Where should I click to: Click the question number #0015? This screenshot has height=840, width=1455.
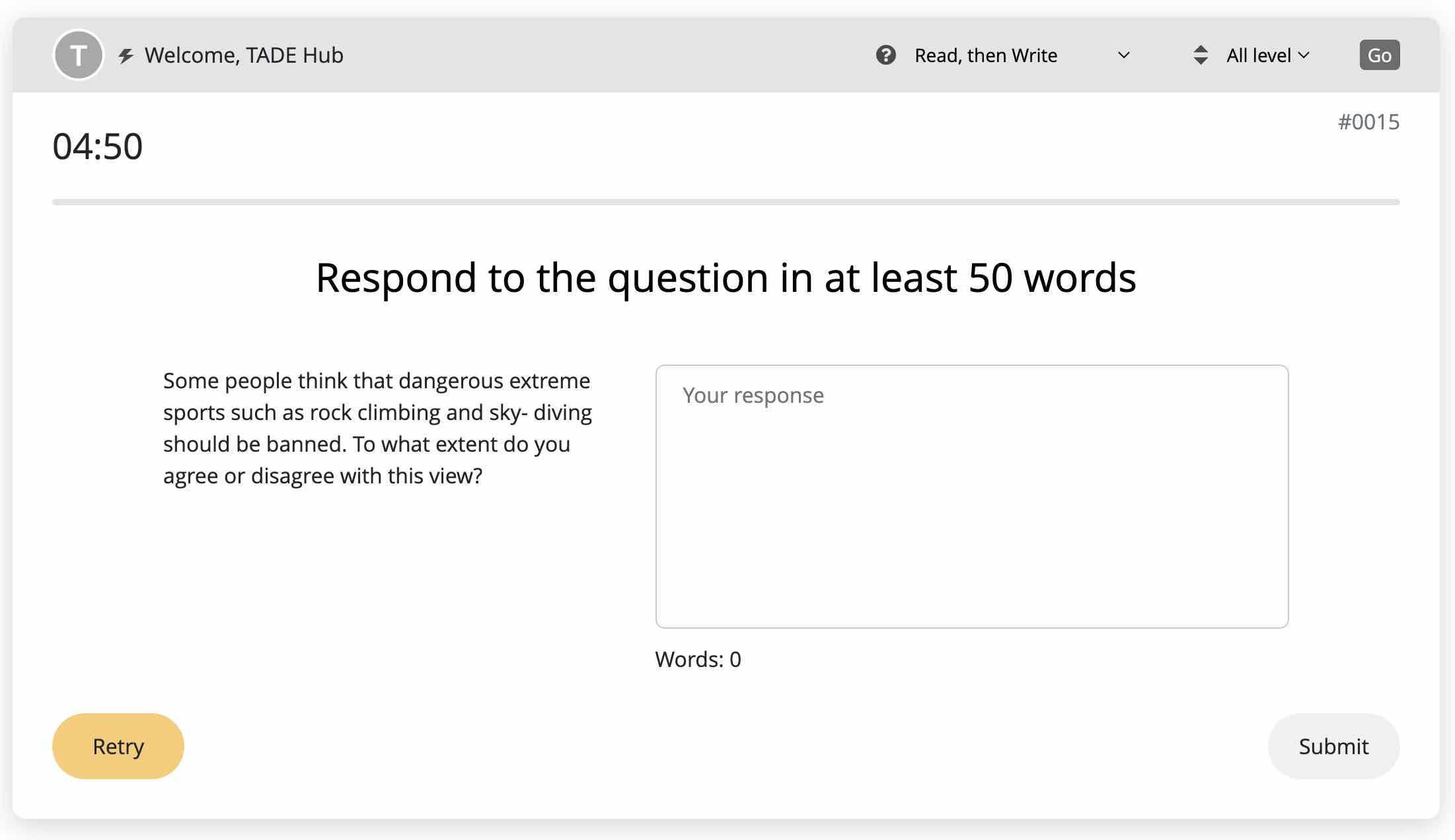coord(1368,122)
